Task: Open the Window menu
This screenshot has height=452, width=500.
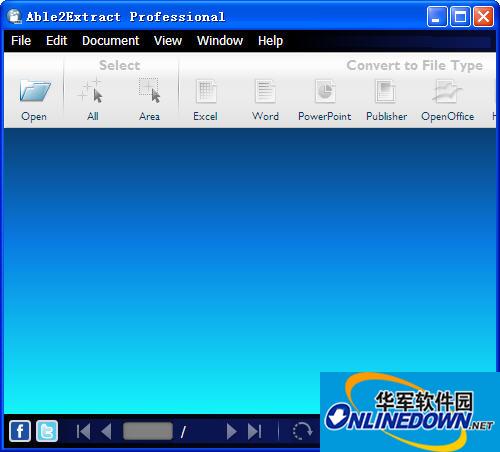Action: (220, 41)
